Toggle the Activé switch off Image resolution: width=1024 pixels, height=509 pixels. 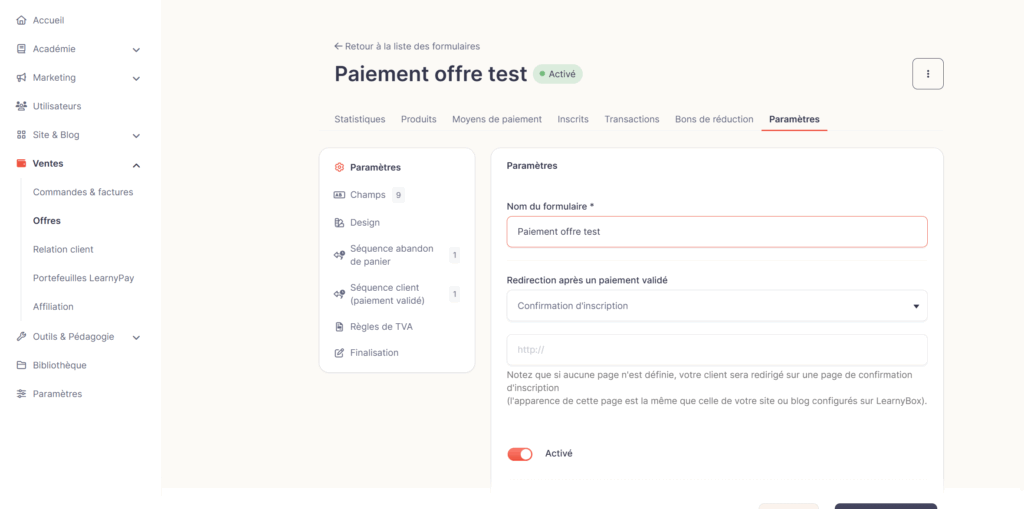click(x=520, y=454)
